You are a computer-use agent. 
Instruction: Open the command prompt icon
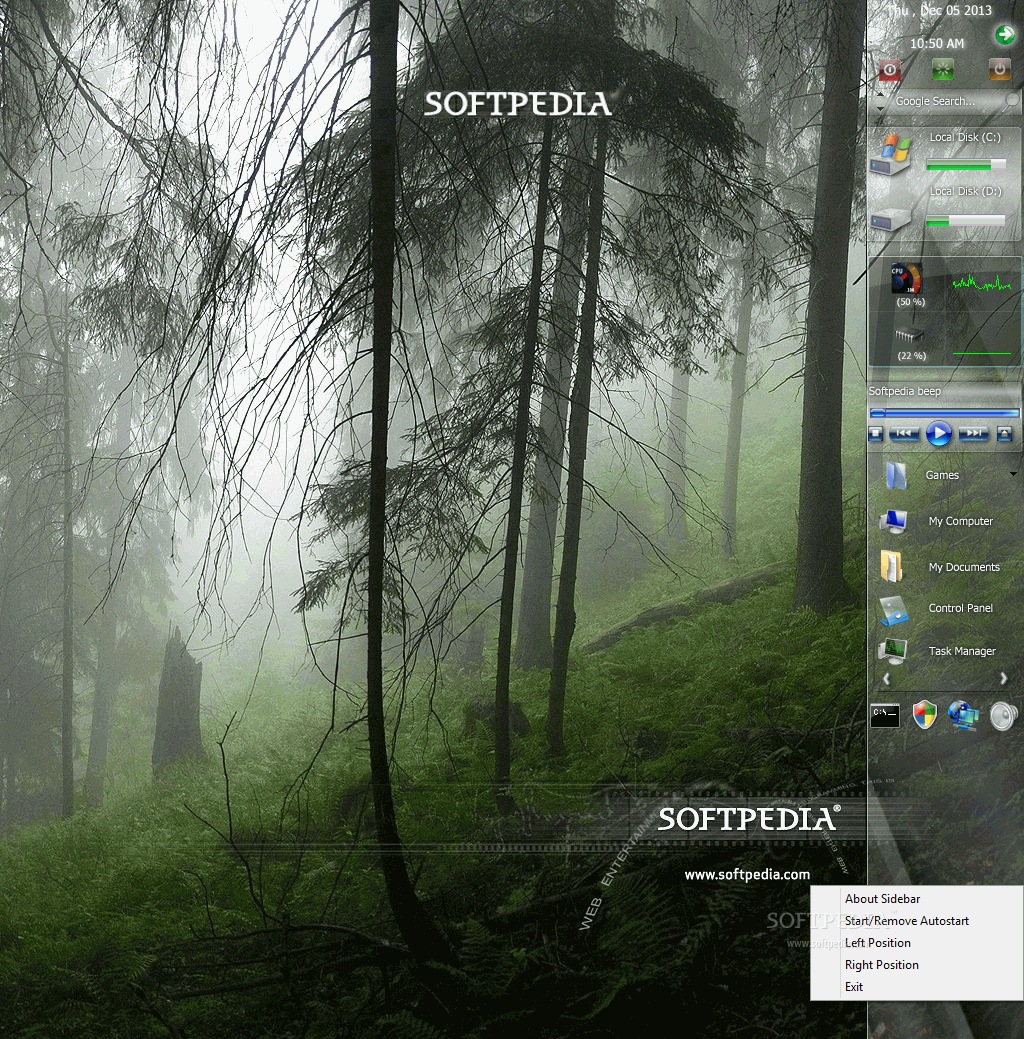[x=885, y=716]
